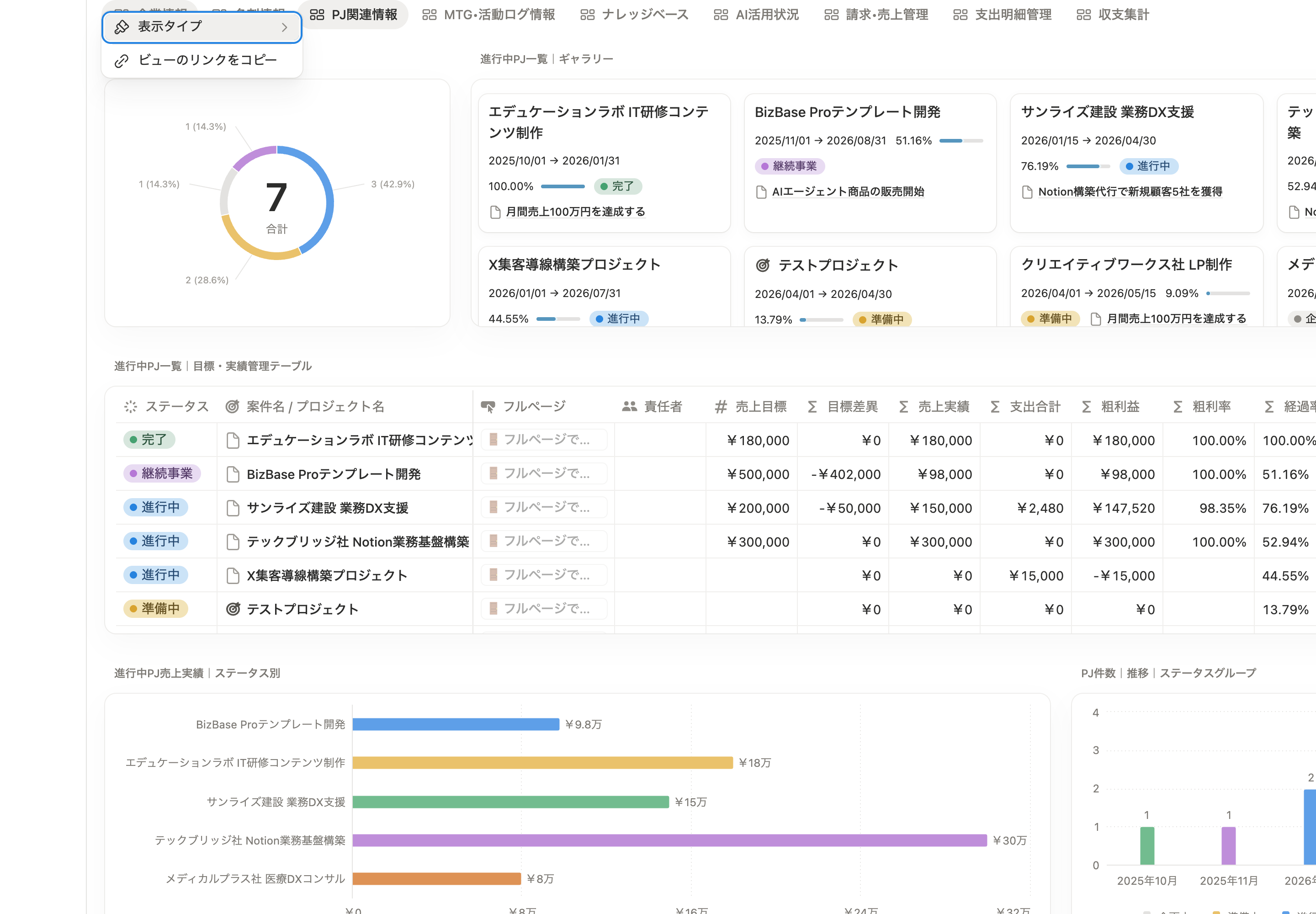Click the purple テックブリッジ社 bar in chart
This screenshot has width=1316, height=914.
point(669,840)
